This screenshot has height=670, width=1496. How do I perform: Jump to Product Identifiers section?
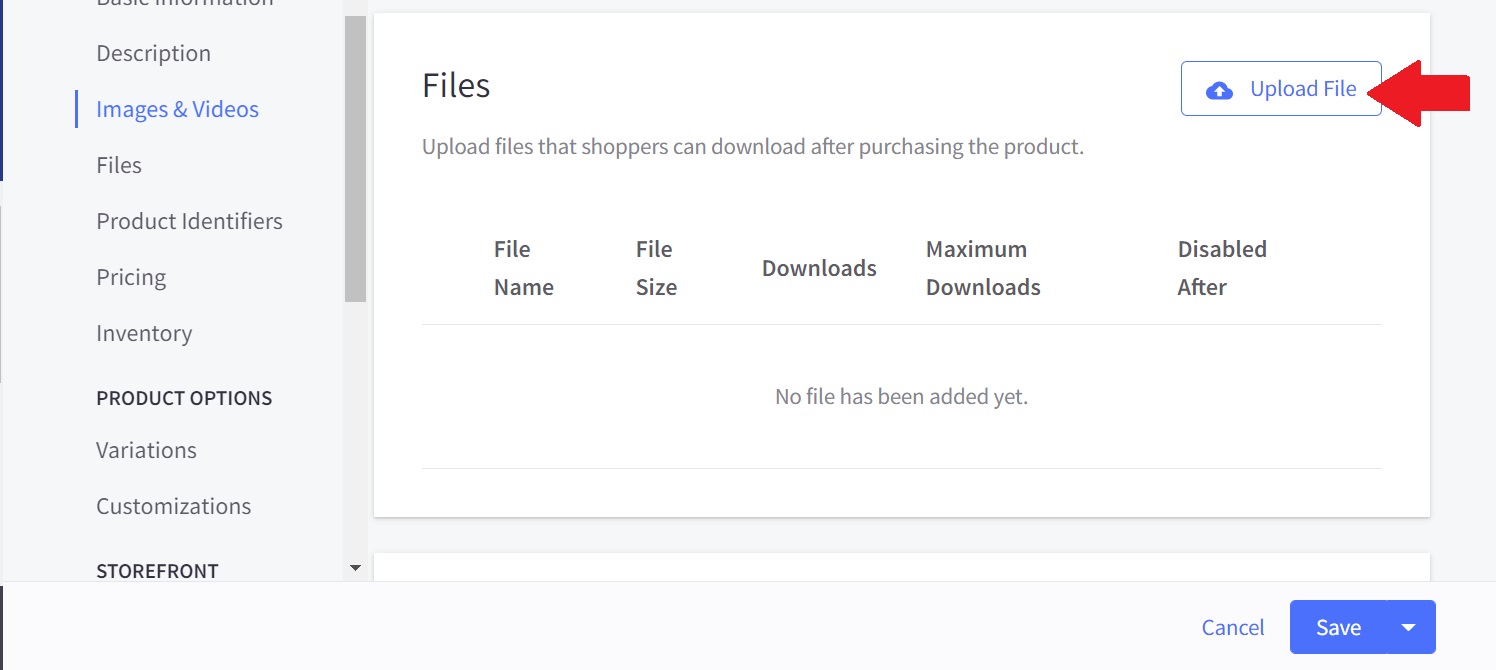(189, 221)
